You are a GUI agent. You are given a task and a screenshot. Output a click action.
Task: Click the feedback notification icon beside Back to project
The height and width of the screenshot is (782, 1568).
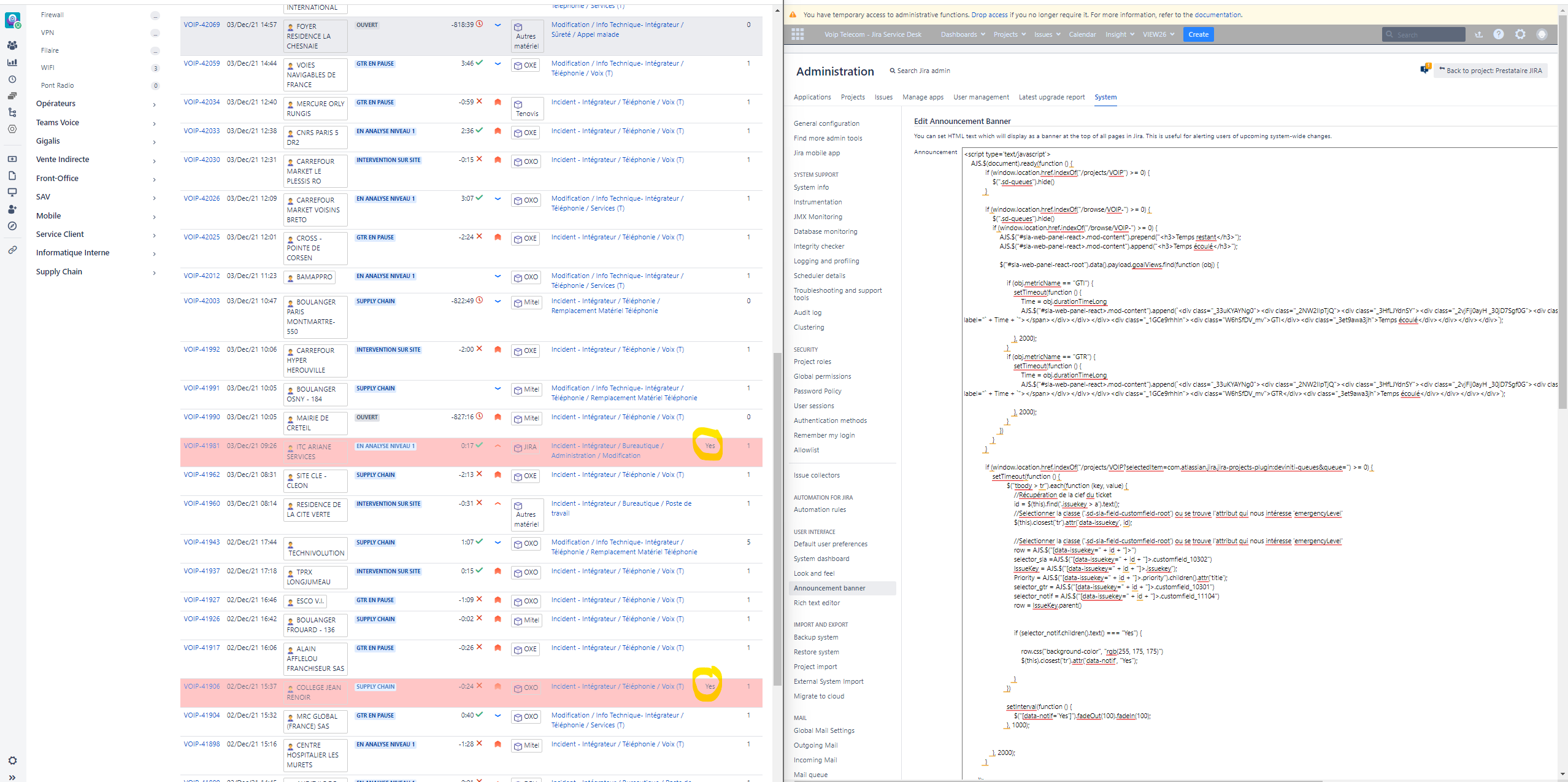pos(1425,69)
